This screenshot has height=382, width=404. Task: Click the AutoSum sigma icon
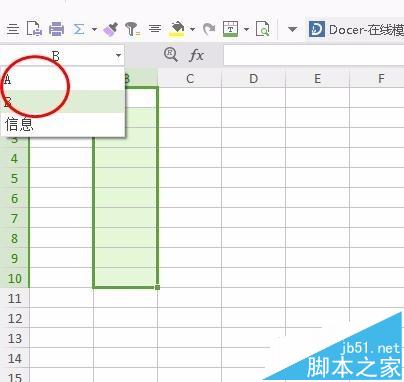(79, 29)
